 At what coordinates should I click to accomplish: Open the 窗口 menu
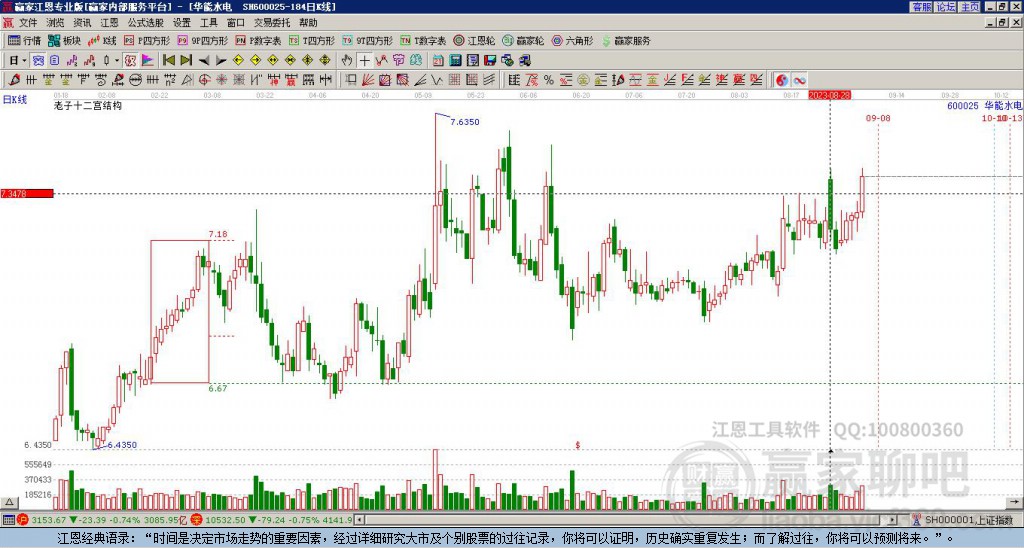(236, 23)
